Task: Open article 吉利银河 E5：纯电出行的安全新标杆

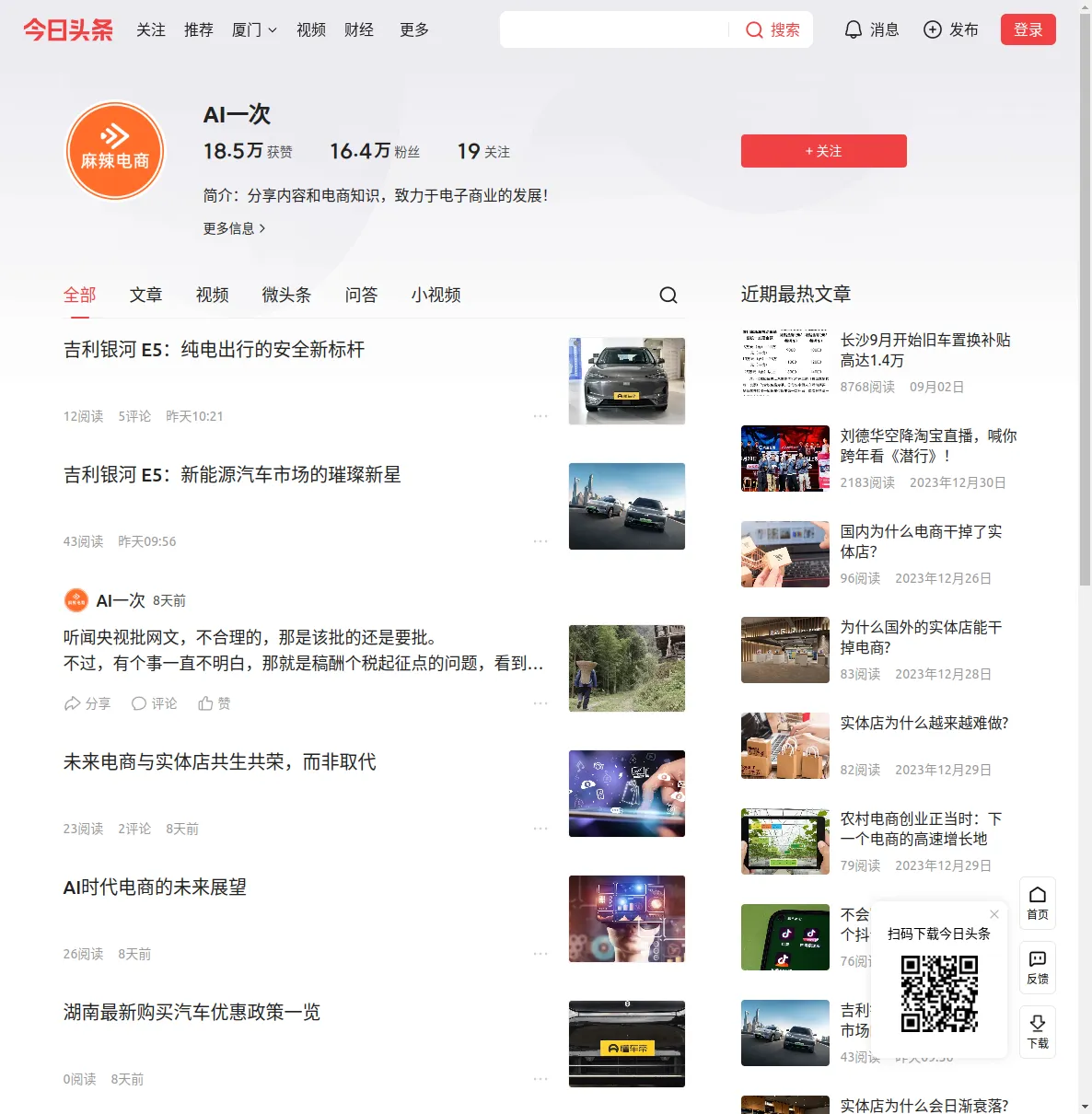Action: click(215, 350)
